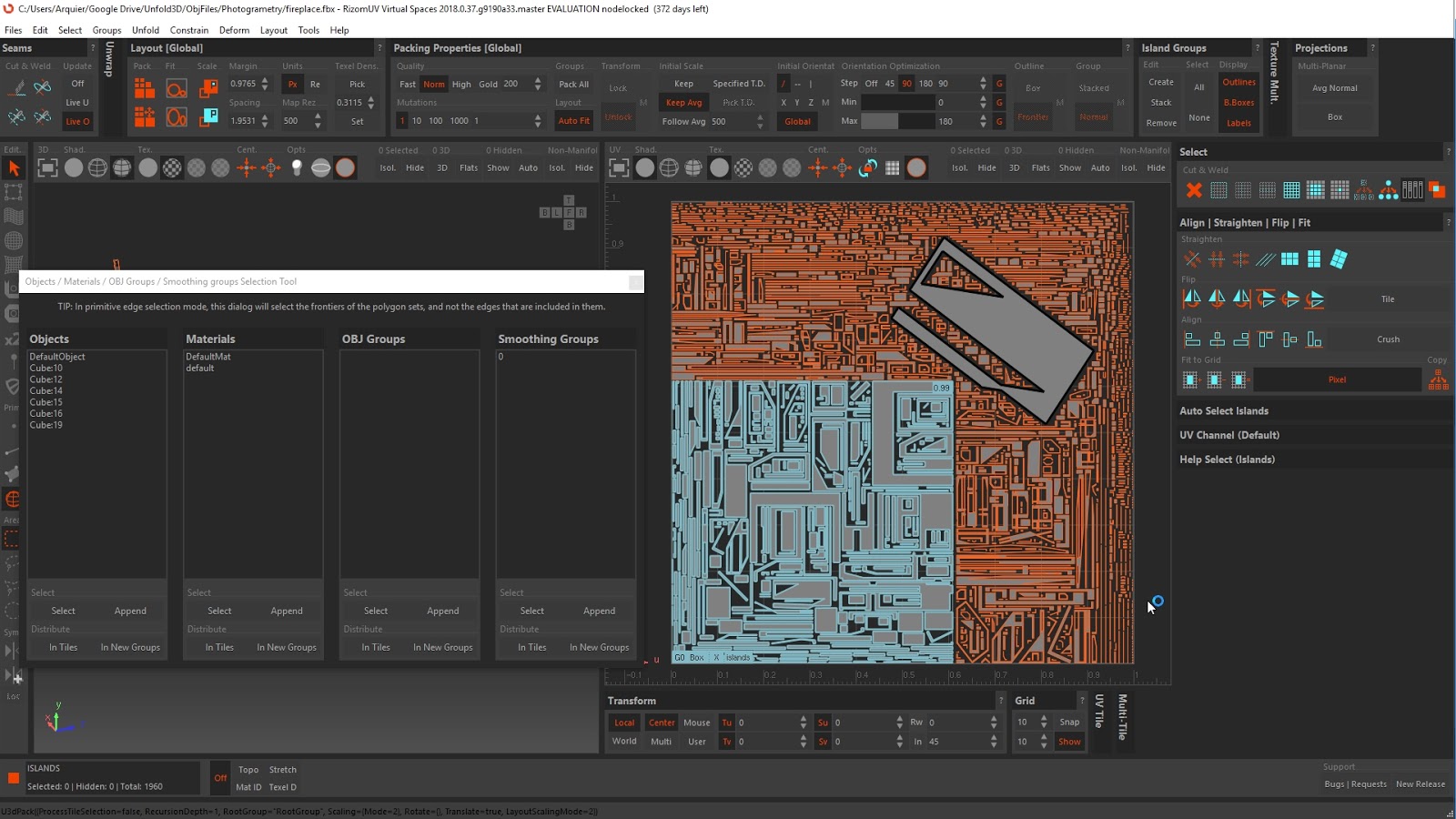
Task: Click In New Groups under Objects
Action: pos(130,647)
